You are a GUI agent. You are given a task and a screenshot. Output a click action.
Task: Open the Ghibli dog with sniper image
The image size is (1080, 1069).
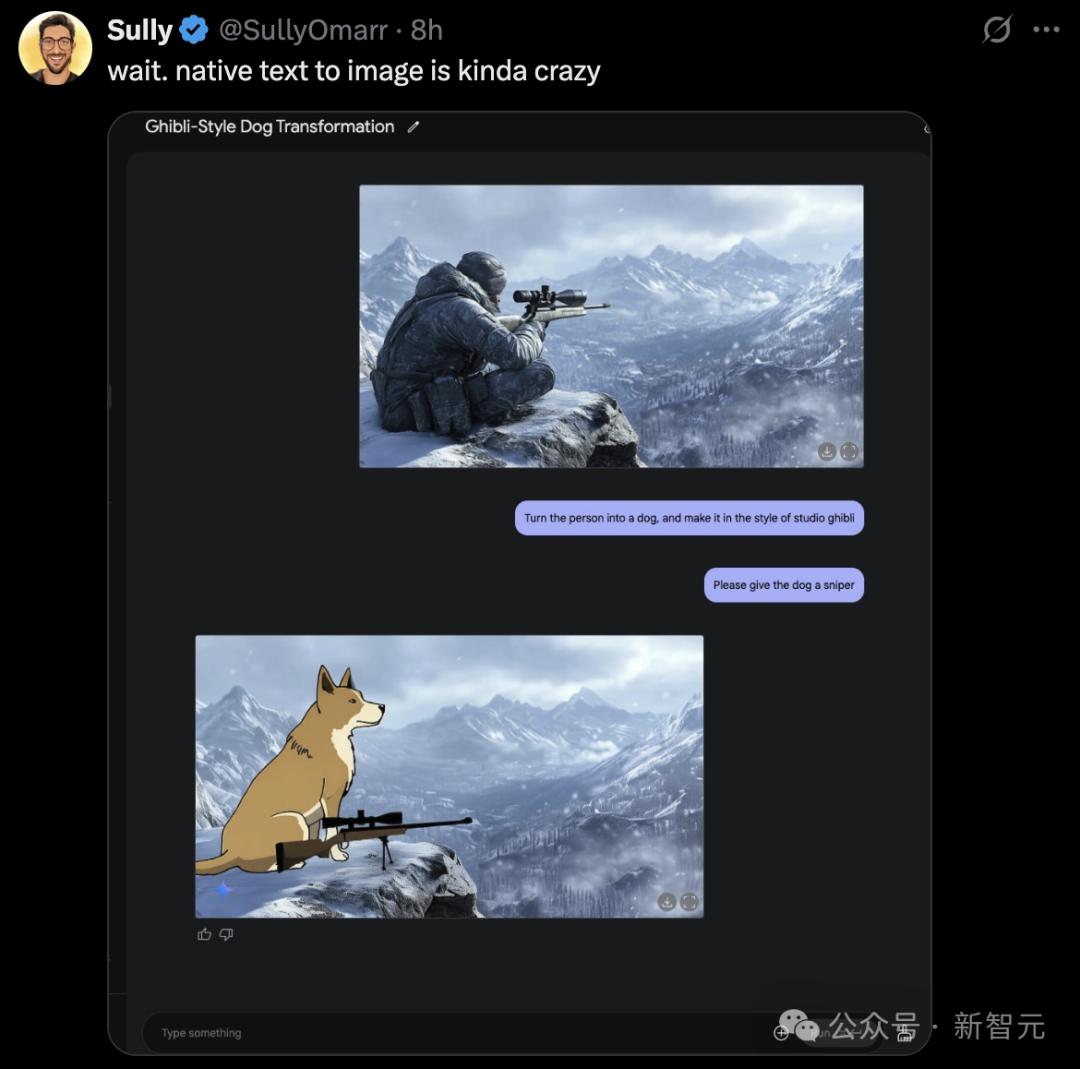tap(449, 776)
